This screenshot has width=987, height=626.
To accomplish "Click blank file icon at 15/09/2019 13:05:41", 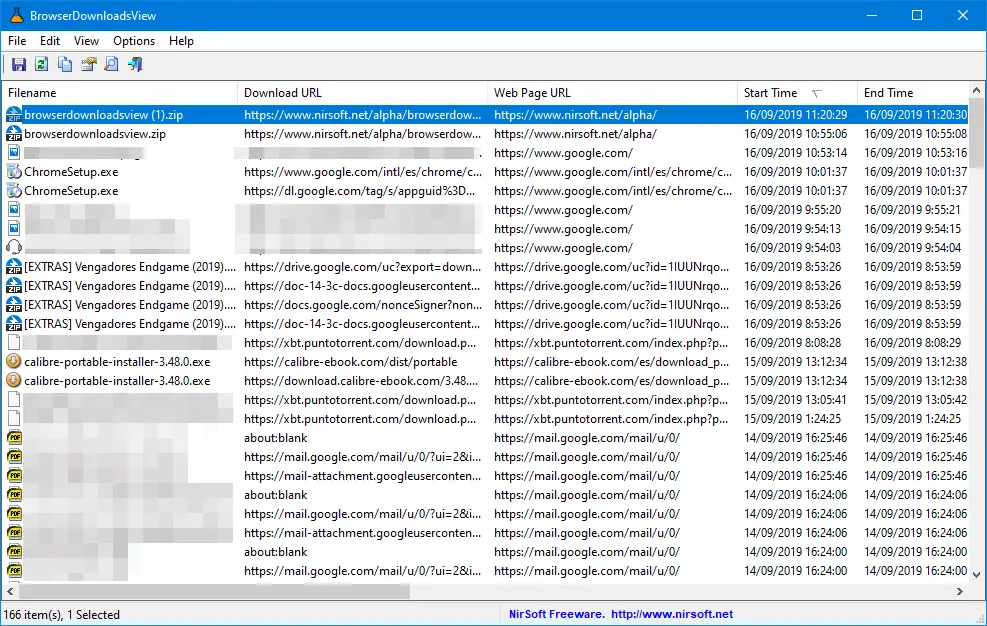I will tap(14, 399).
